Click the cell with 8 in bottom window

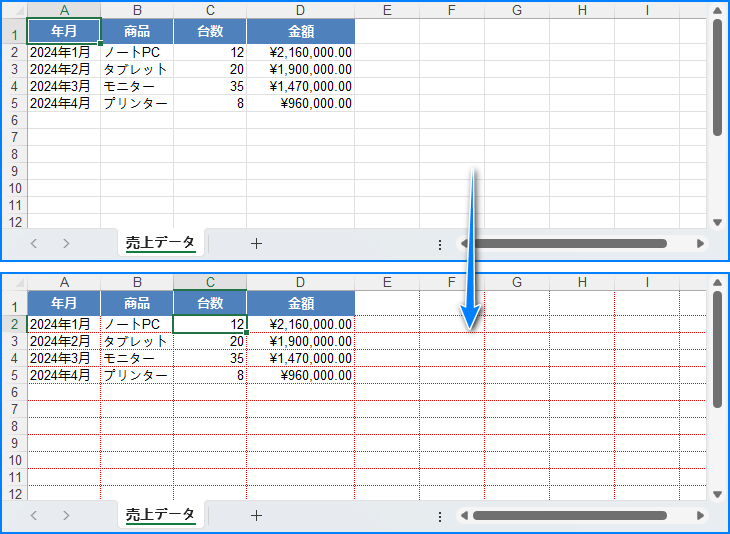coord(210,375)
